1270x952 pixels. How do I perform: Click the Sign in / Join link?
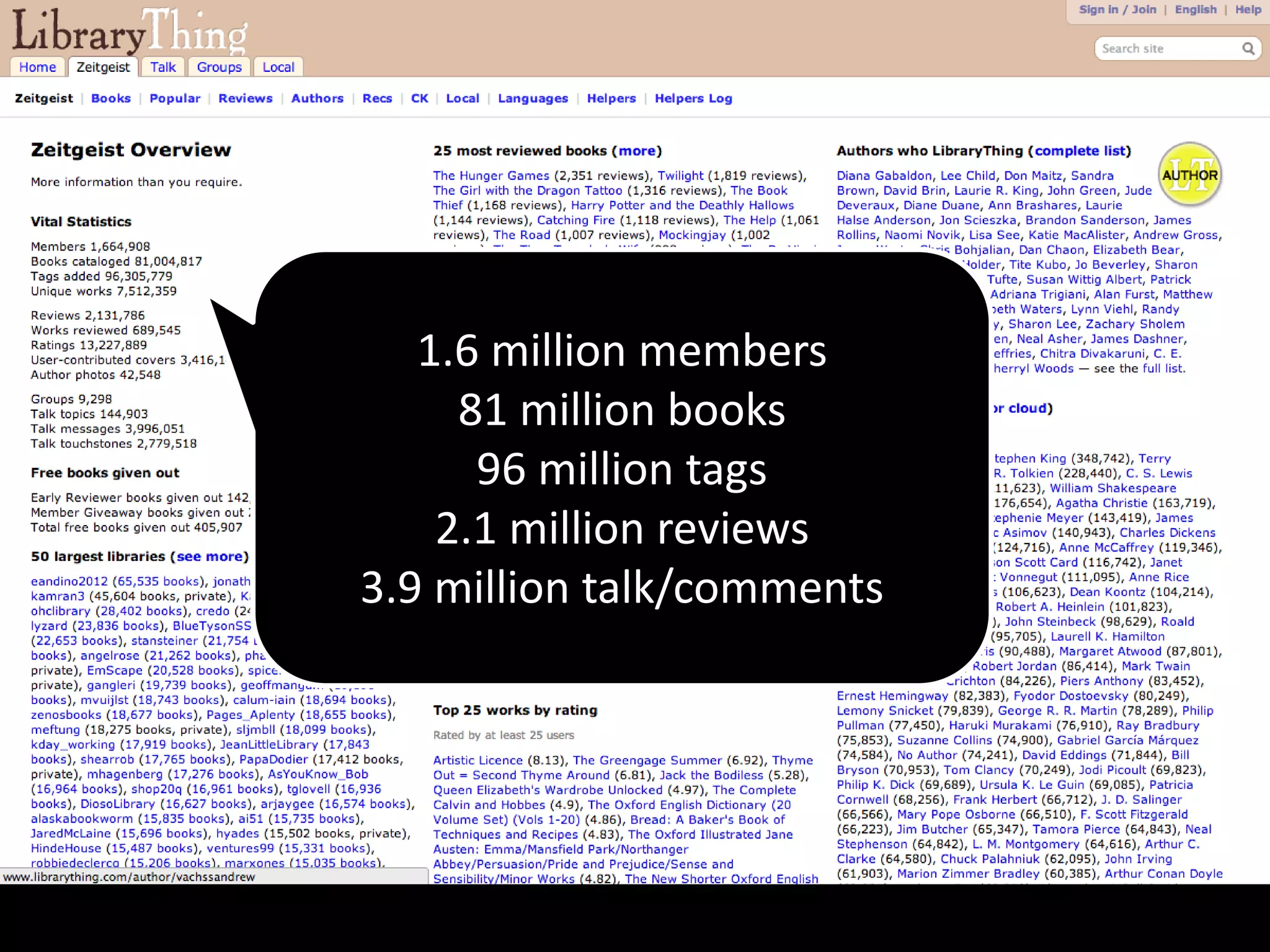[1117, 10]
